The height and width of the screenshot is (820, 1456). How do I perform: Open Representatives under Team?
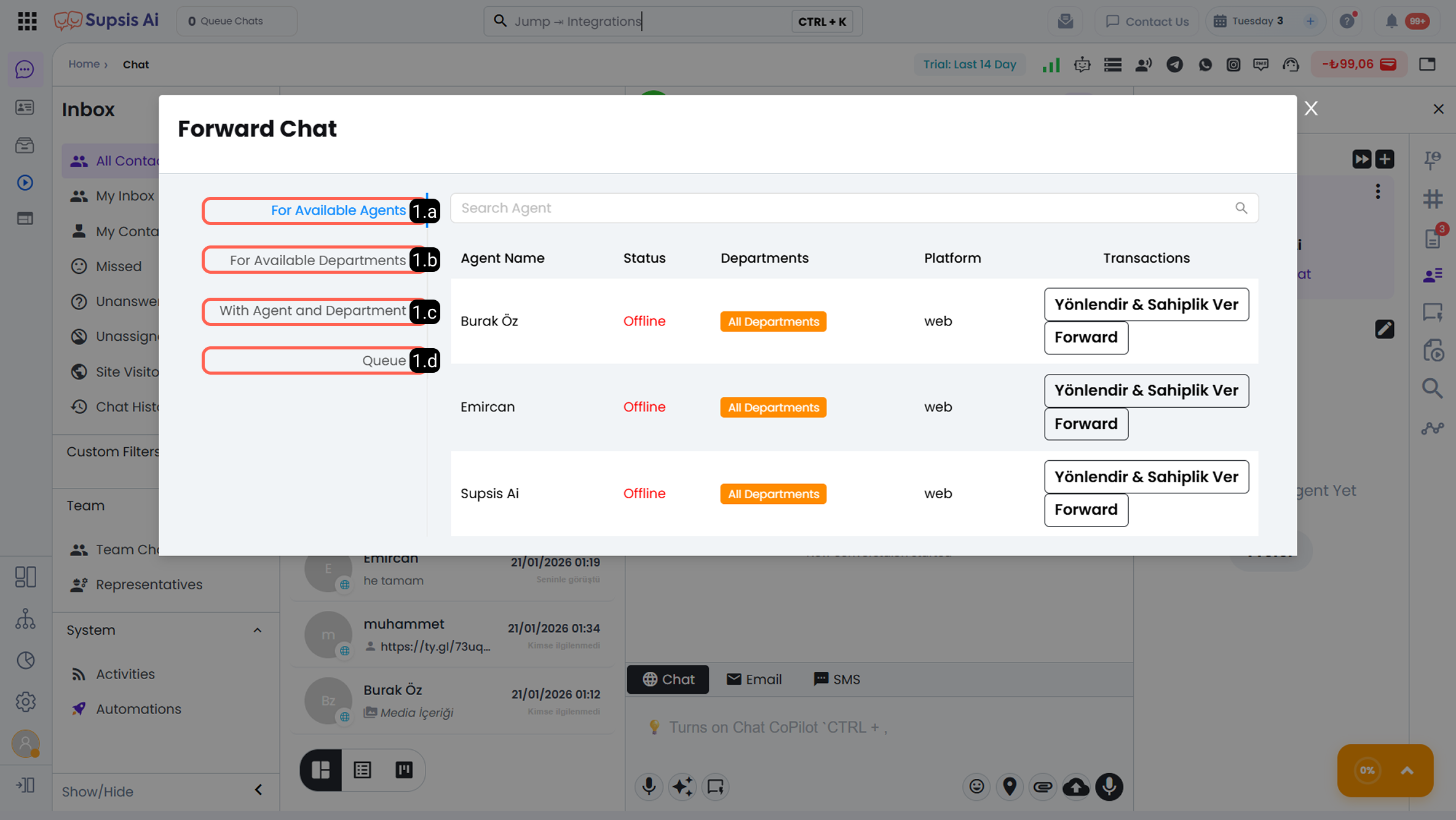click(149, 584)
